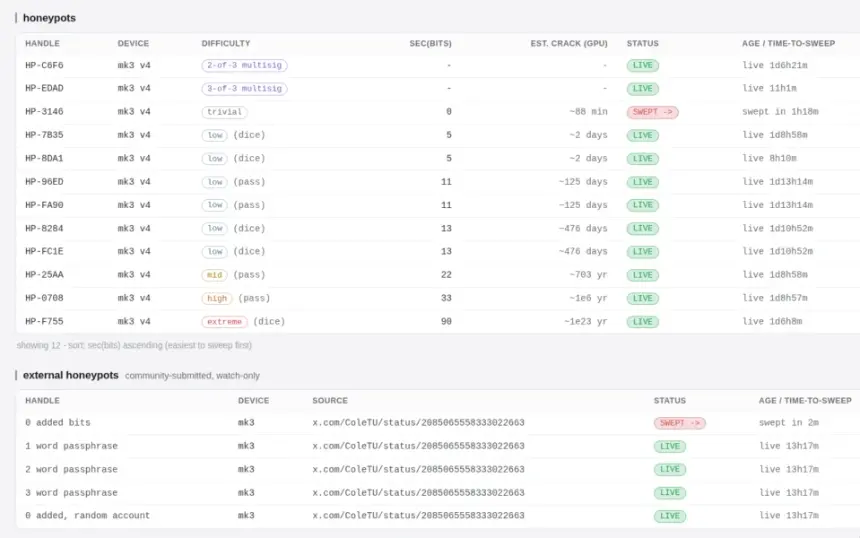The image size is (860, 538).
Task: Open source link for 0 added, random account
Action: 418,516
